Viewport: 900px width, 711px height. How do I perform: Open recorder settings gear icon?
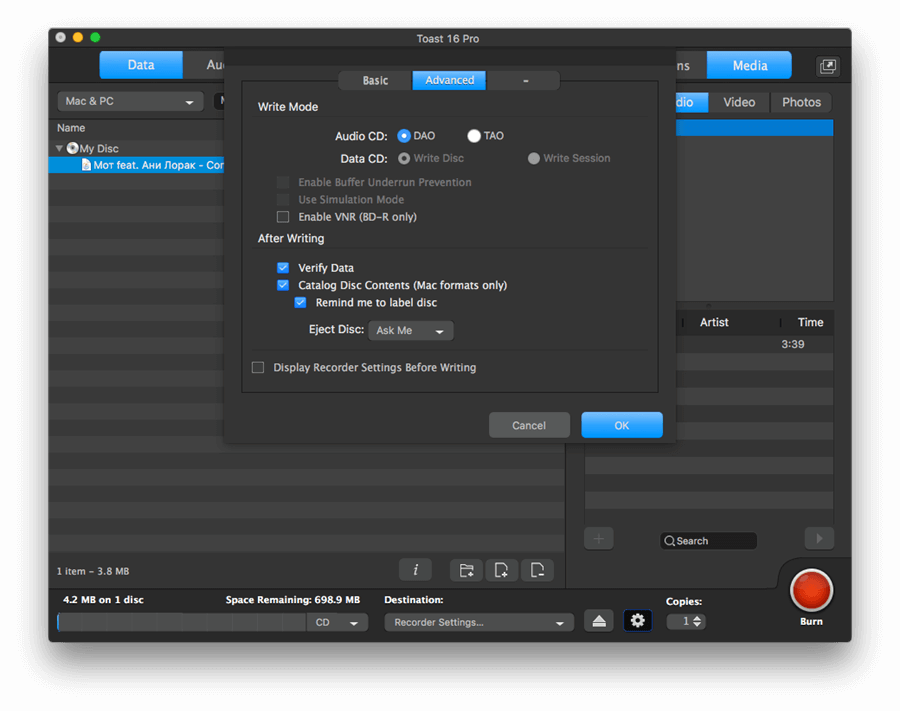637,620
